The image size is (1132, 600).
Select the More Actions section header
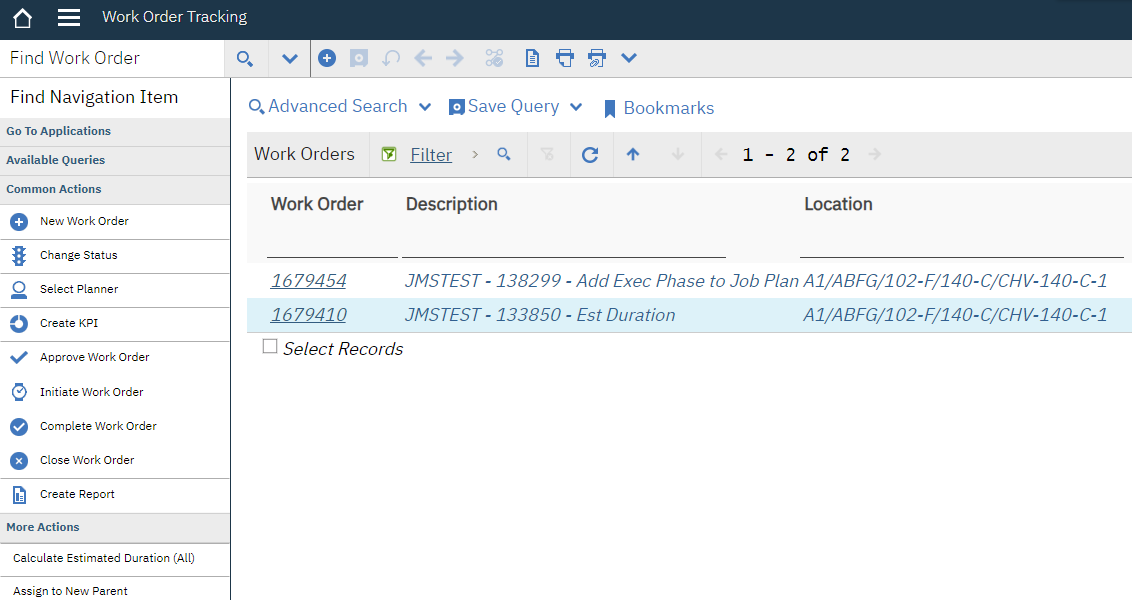tap(44, 527)
